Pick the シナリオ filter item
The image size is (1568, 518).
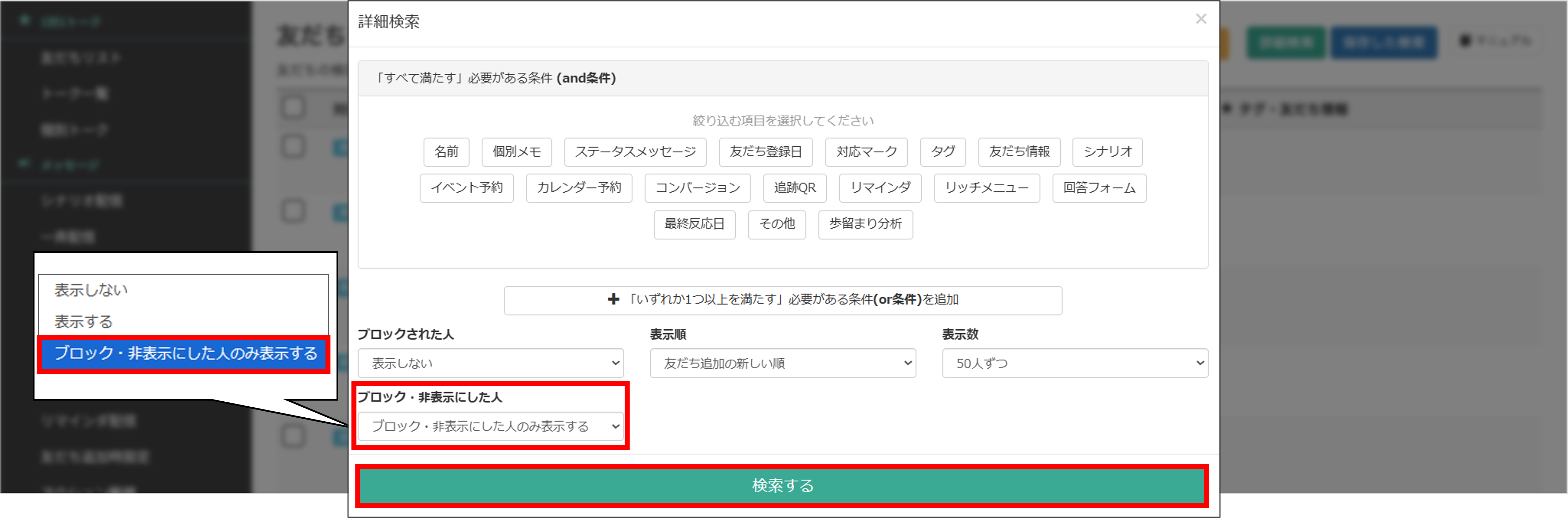(1107, 152)
